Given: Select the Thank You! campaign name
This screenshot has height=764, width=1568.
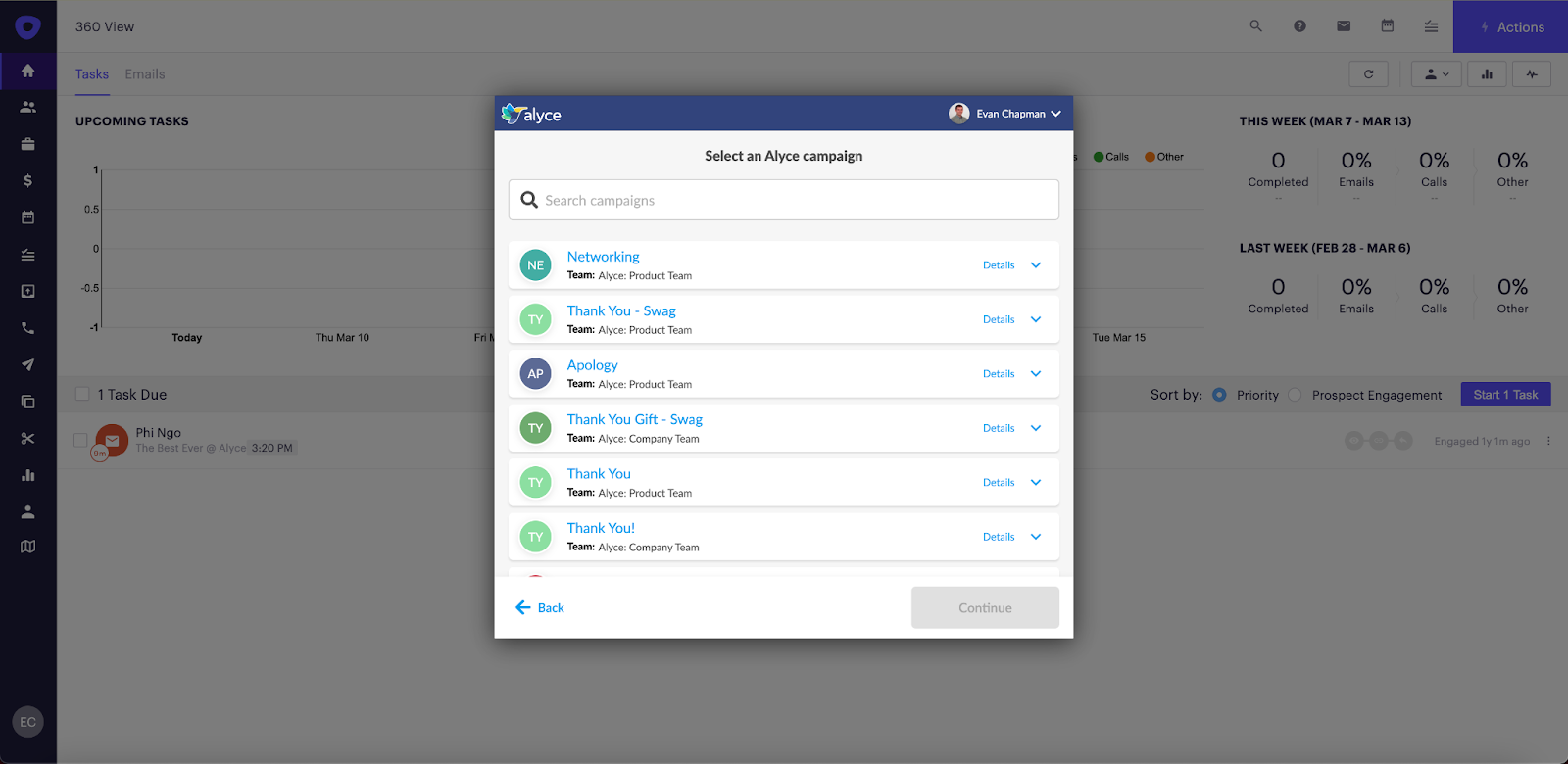Looking at the screenshot, I should (x=601, y=528).
